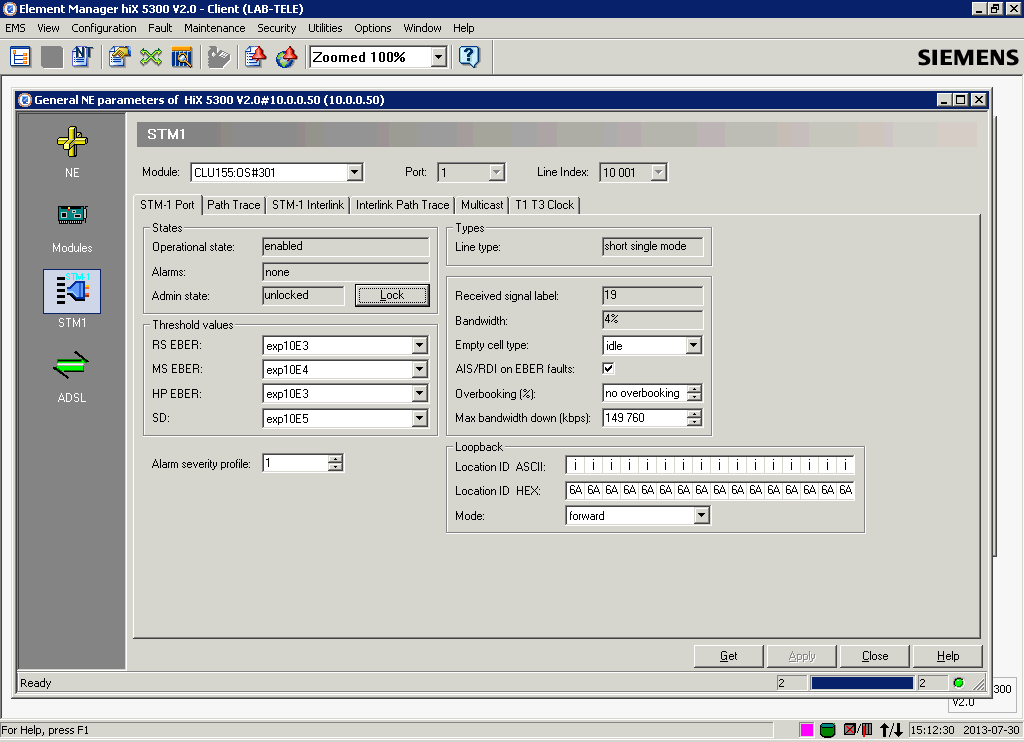This screenshot has width=1024, height=742.
Task: Click the Get button
Action: pyautogui.click(x=728, y=656)
